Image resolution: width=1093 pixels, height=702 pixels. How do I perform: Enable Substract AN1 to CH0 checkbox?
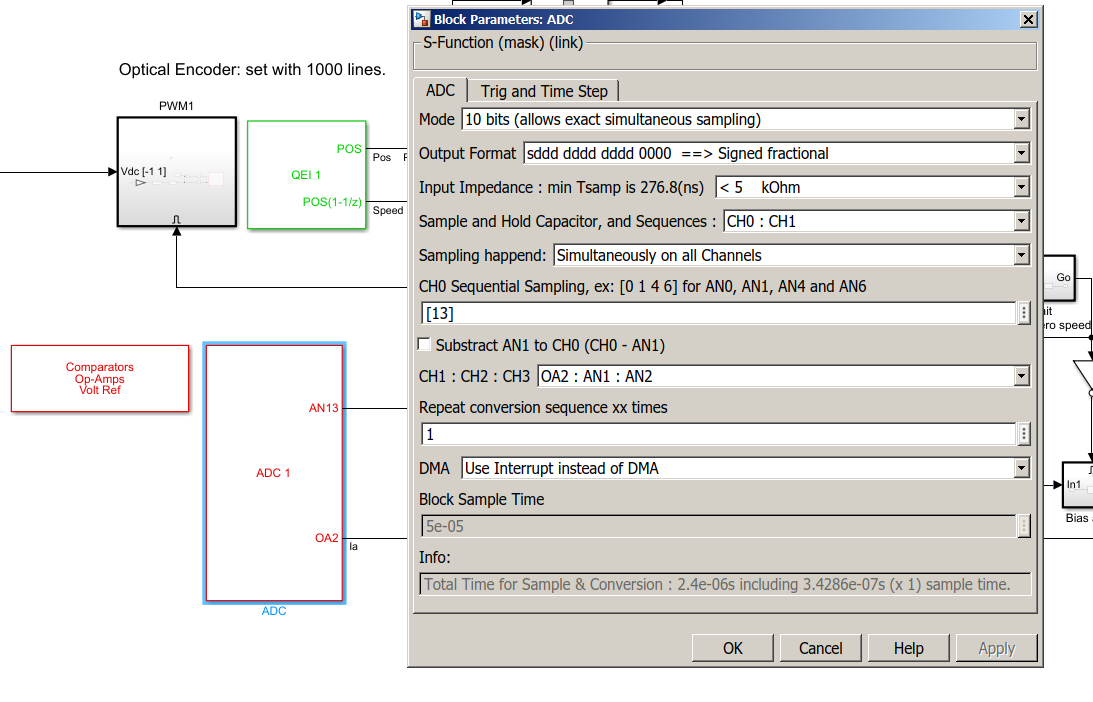tap(426, 345)
